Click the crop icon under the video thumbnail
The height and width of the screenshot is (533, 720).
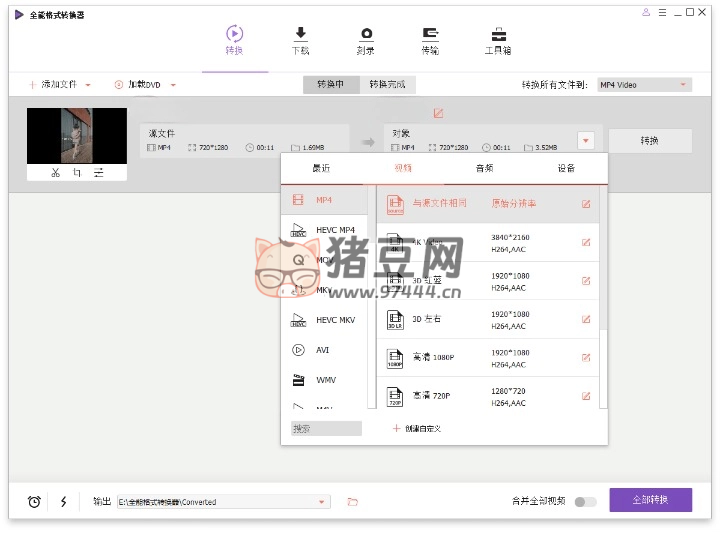click(x=77, y=173)
